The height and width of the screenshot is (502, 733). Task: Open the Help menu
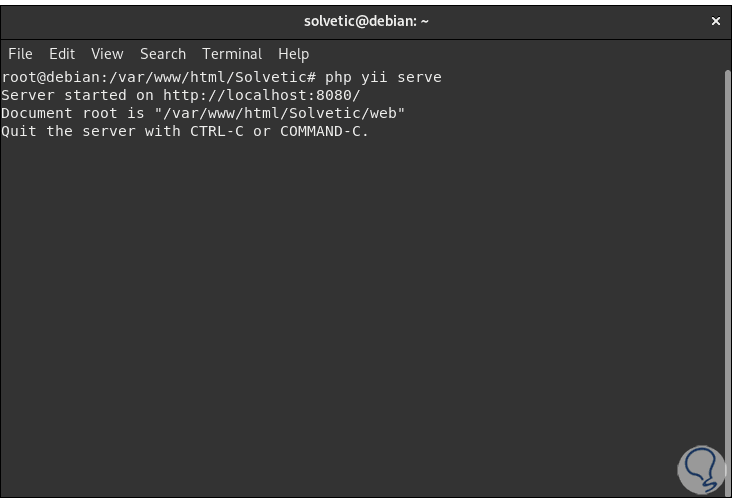point(293,54)
